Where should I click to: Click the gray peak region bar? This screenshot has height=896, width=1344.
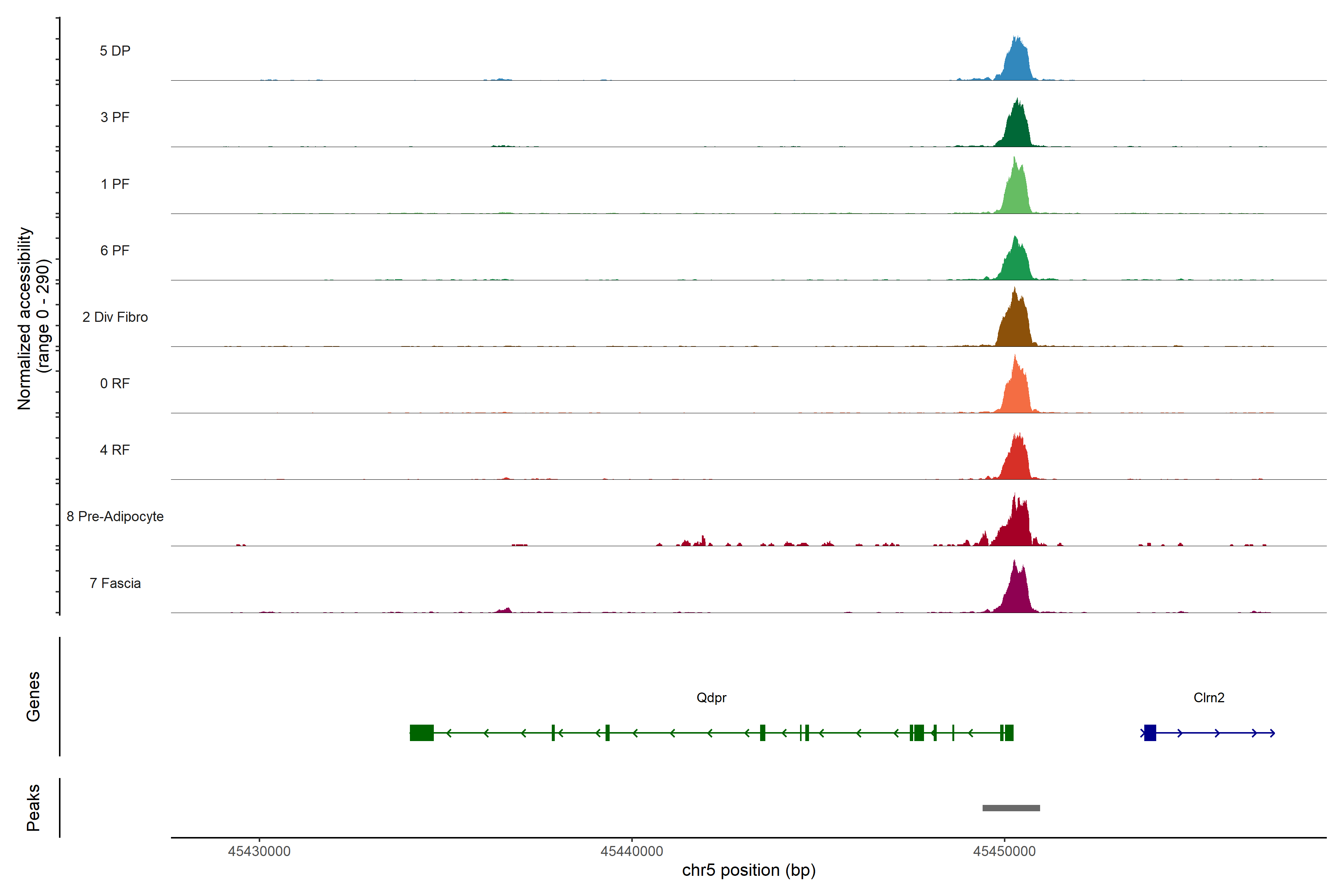click(1011, 808)
